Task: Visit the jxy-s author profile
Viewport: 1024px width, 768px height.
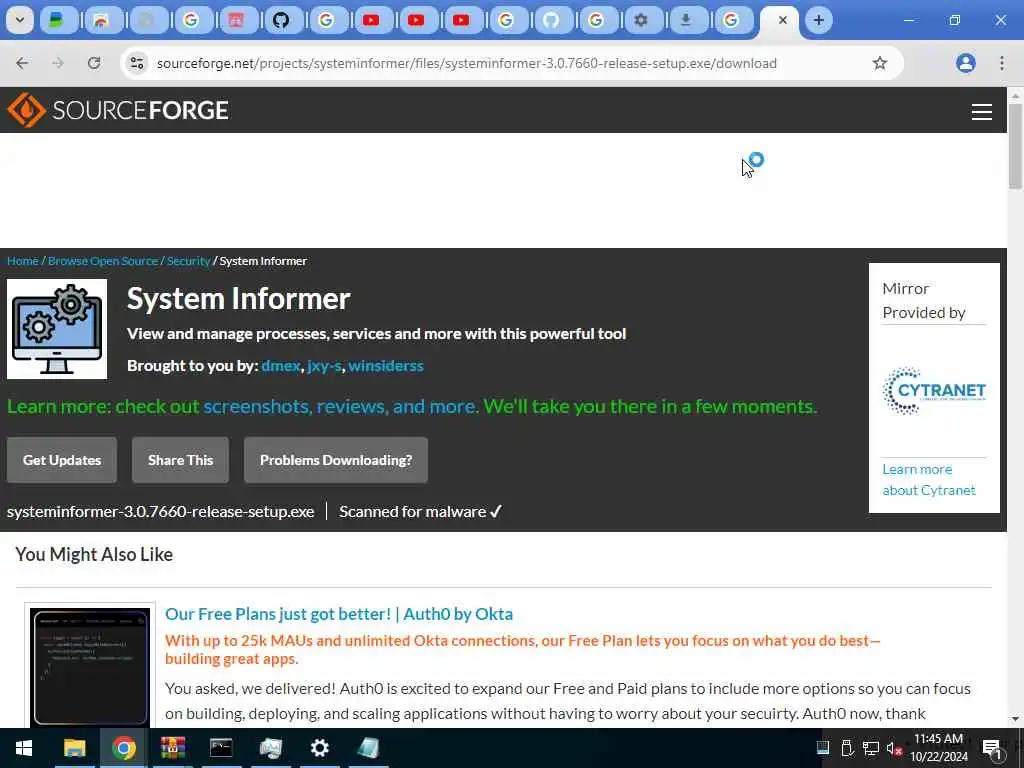Action: [325, 366]
